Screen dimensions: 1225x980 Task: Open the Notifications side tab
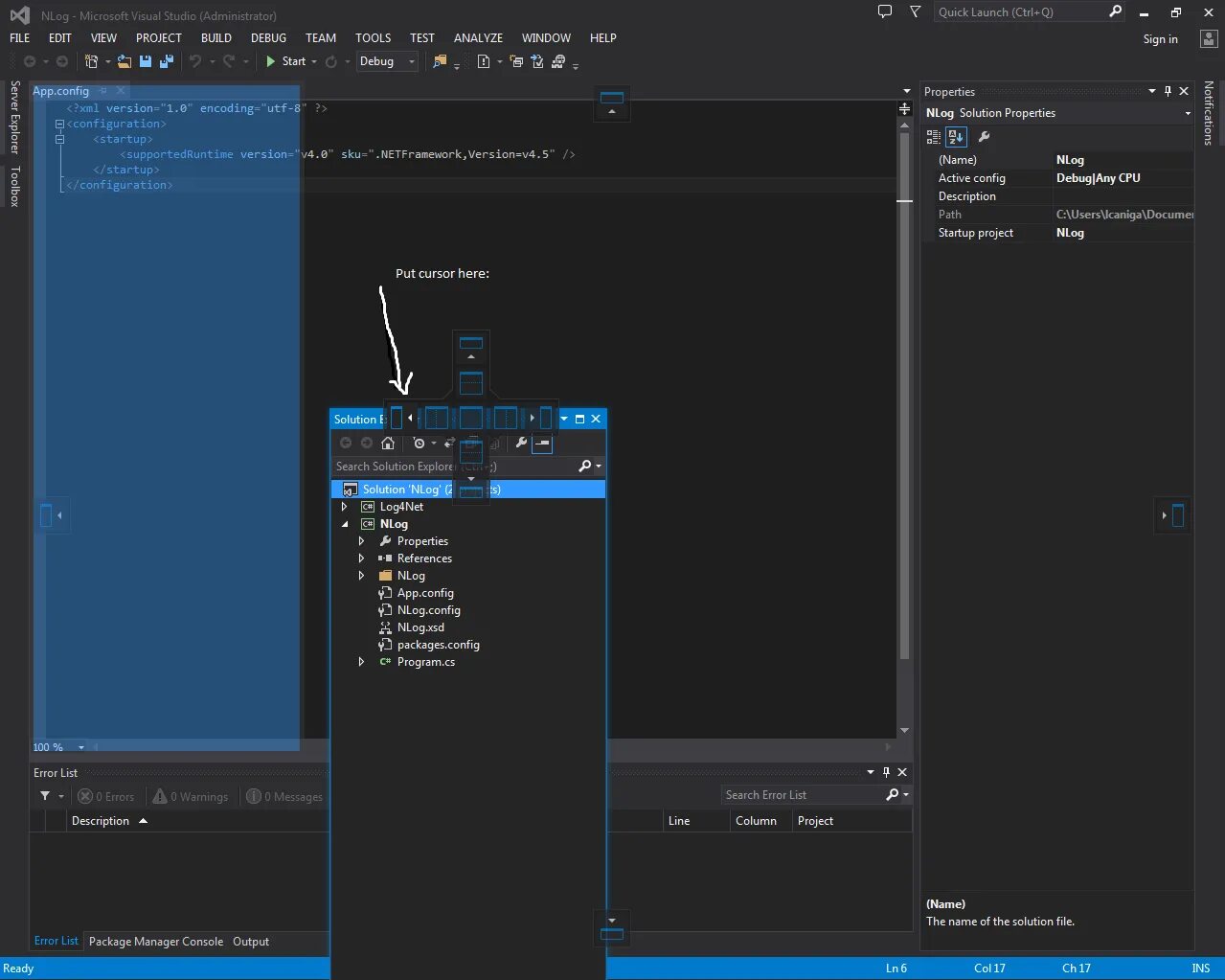[1209, 113]
